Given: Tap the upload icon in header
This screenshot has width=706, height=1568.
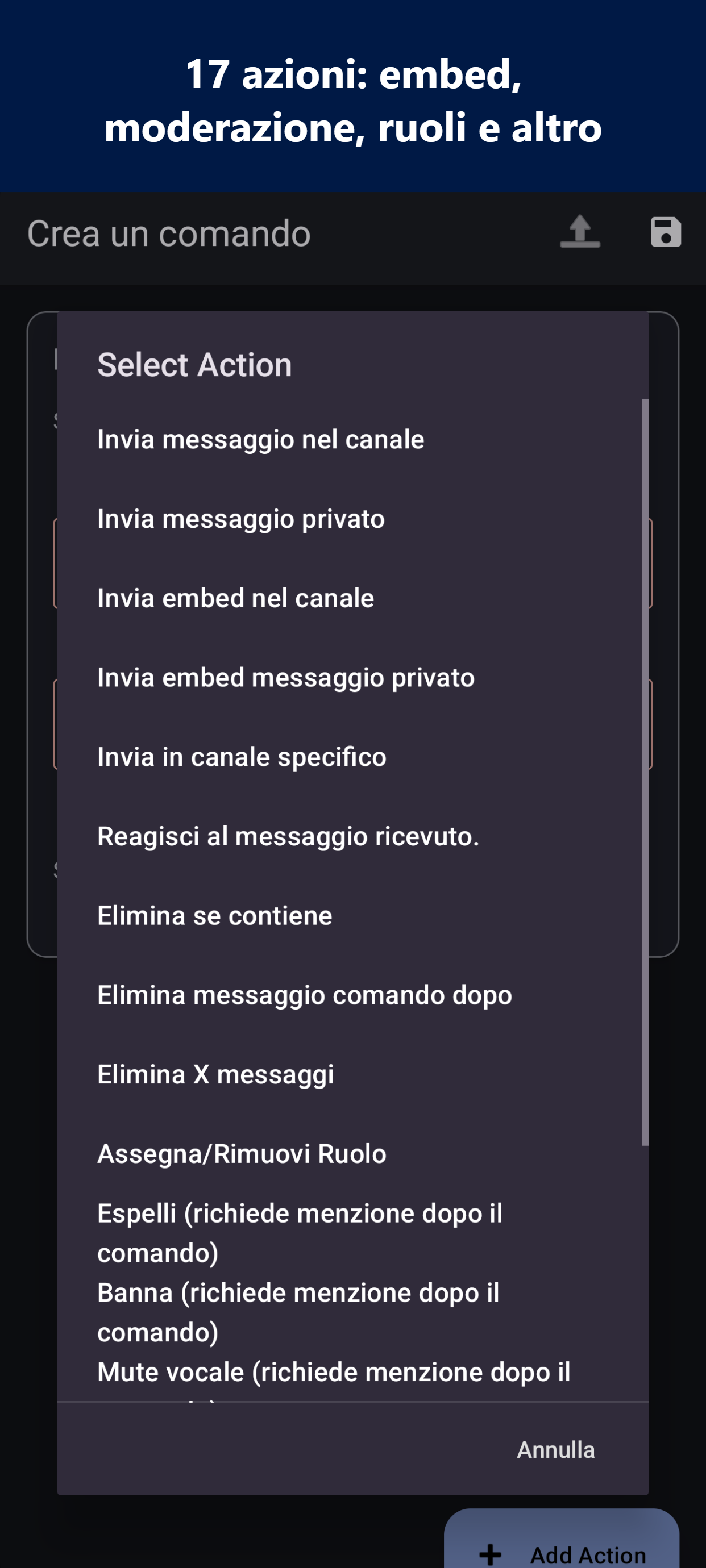Looking at the screenshot, I should [579, 232].
